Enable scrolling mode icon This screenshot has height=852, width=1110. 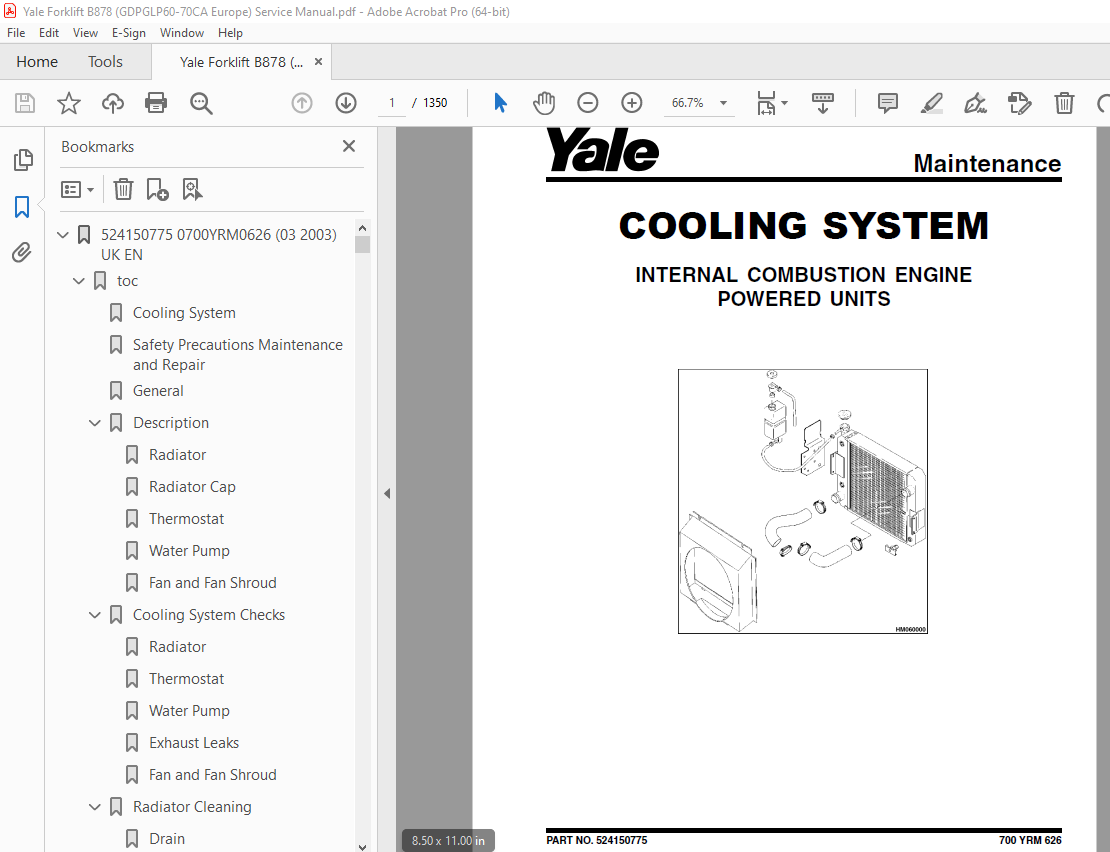(823, 103)
